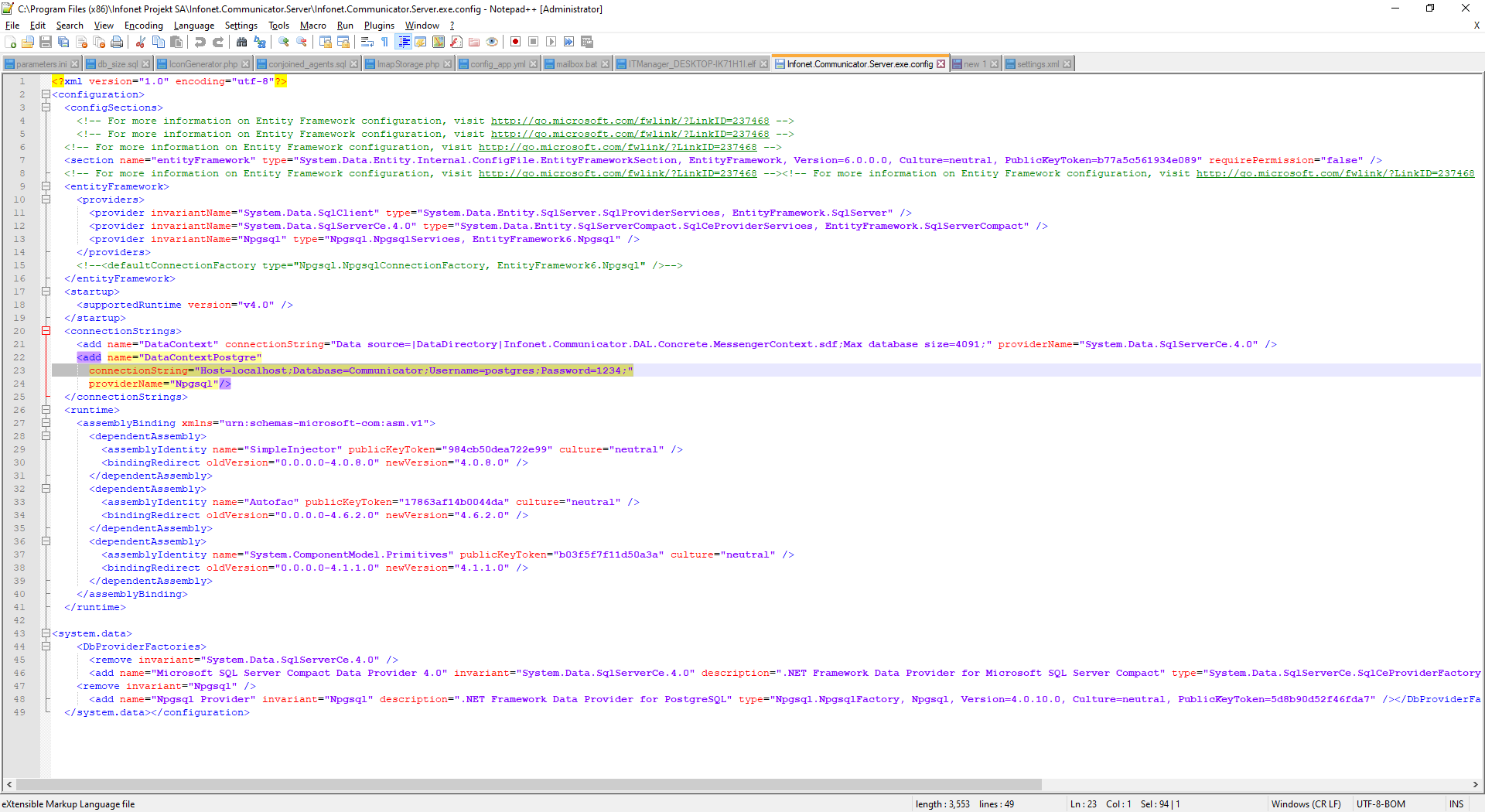The width and height of the screenshot is (1485, 812).
Task: Toggle Show All Characters pilcrow icon
Action: click(x=385, y=42)
